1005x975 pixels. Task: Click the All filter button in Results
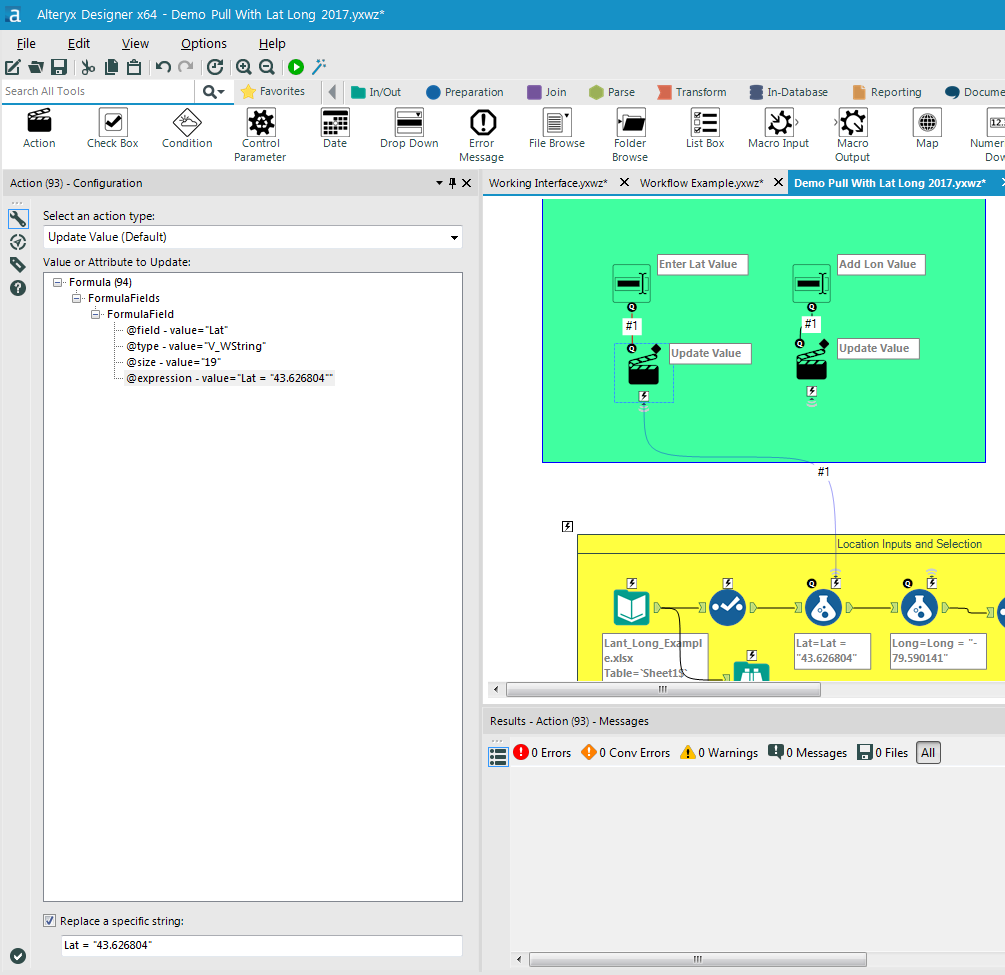(x=927, y=752)
